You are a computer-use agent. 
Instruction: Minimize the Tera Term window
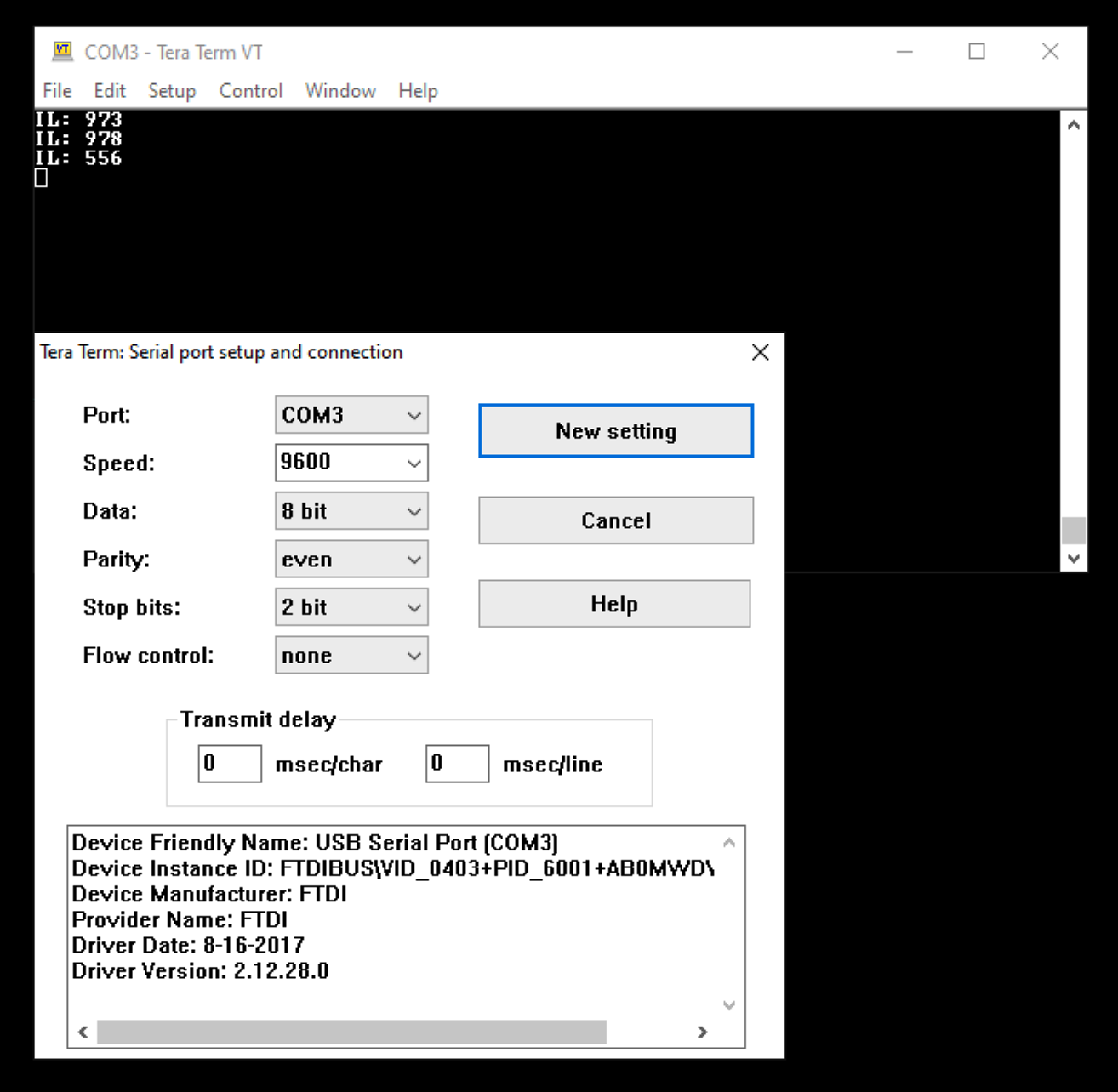[904, 51]
